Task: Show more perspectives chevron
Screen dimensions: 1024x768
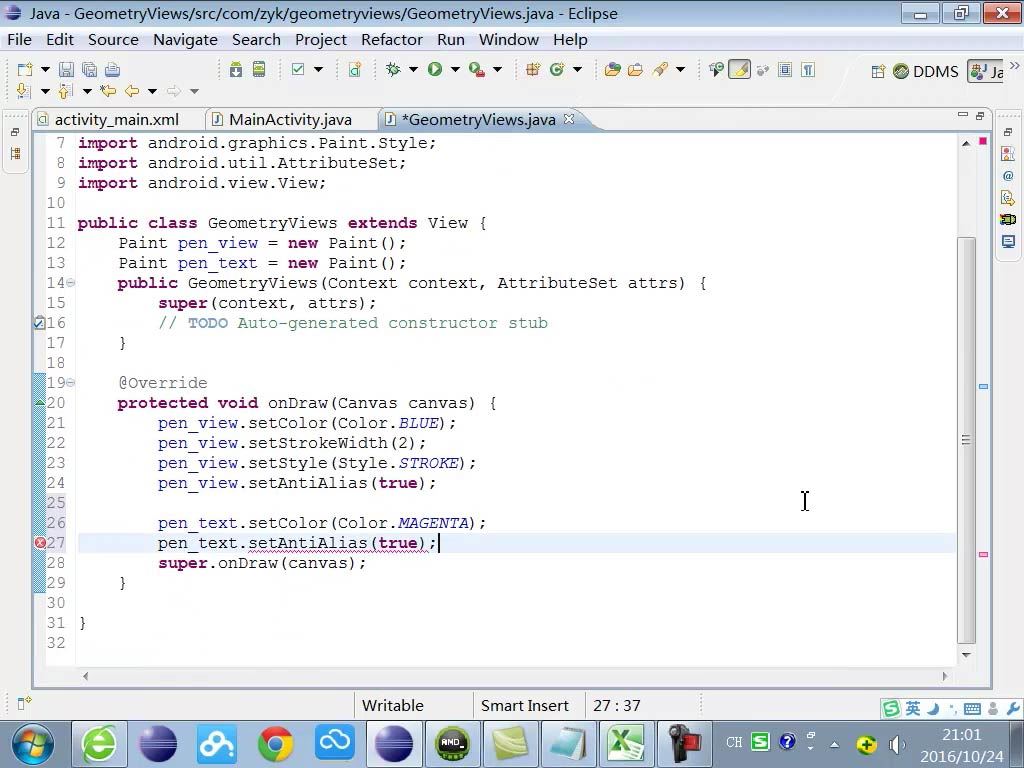Action: [1014, 66]
